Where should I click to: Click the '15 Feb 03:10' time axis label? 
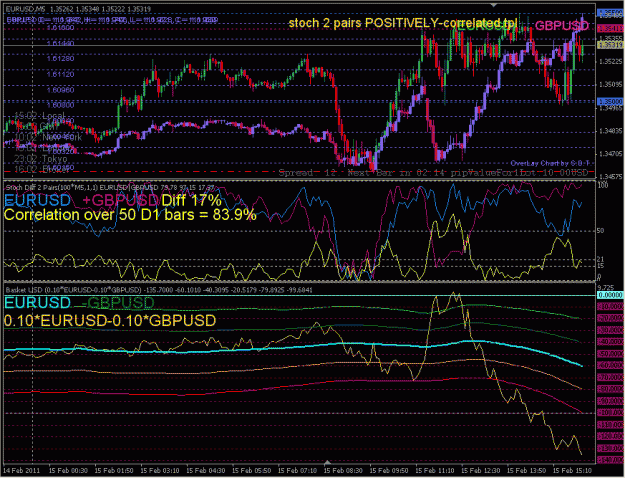[x=158, y=470]
